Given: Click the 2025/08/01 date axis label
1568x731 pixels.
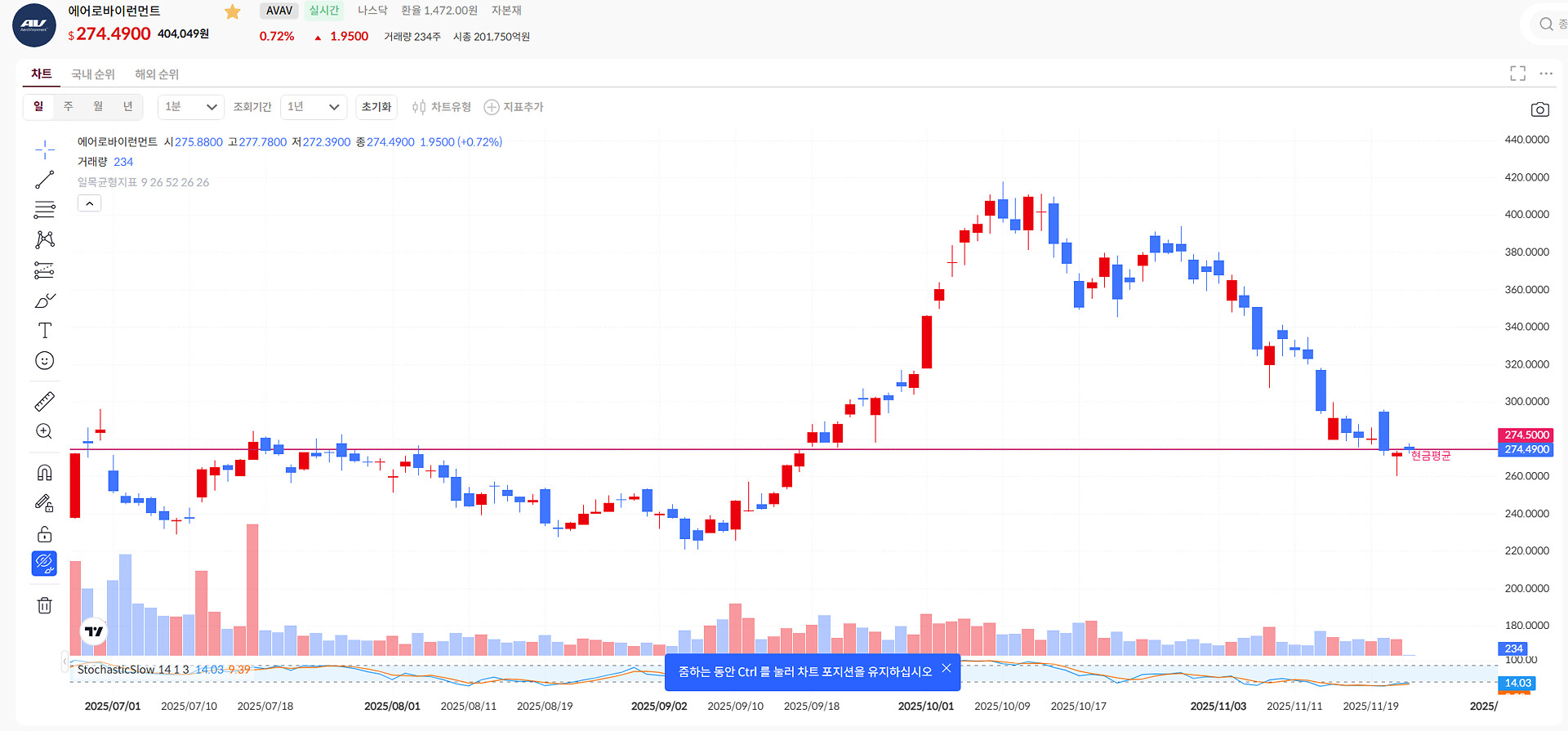Looking at the screenshot, I should (x=392, y=706).
